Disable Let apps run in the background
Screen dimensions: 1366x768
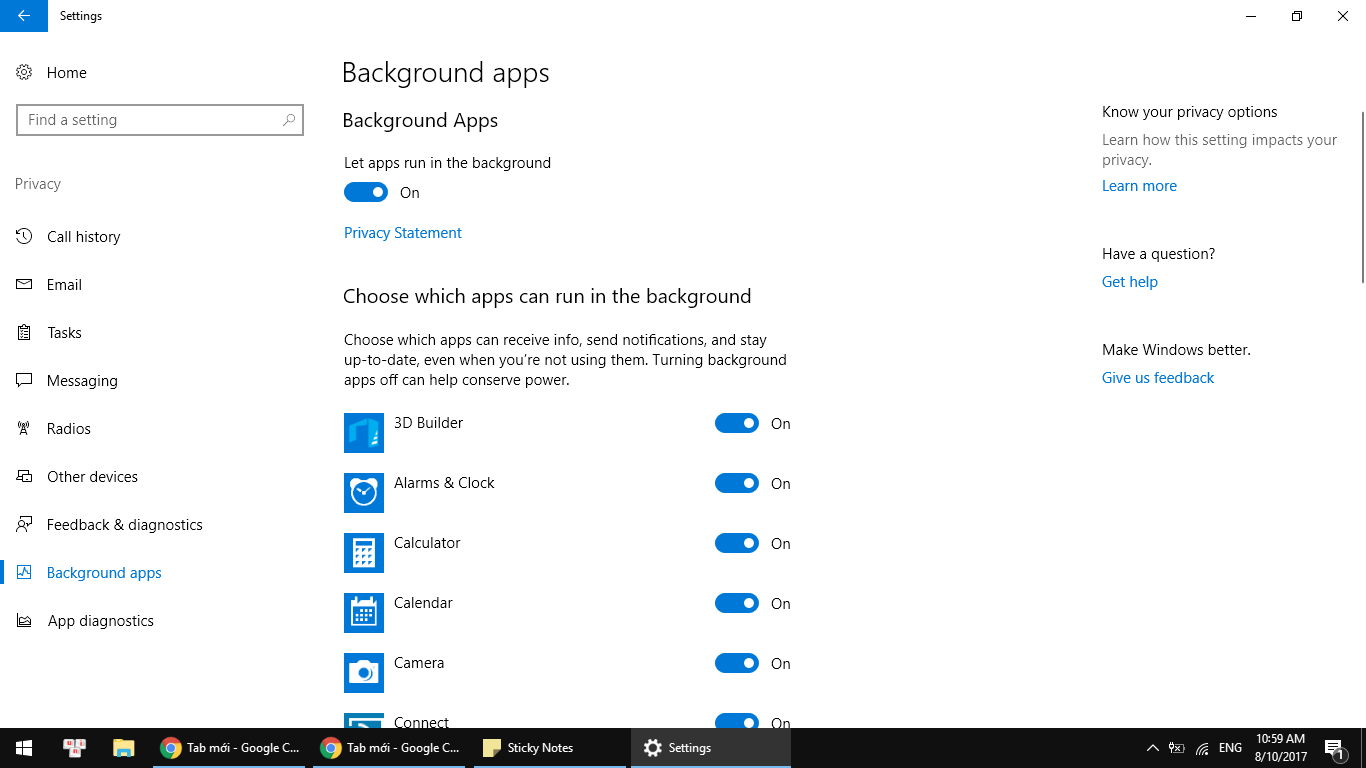pyautogui.click(x=366, y=192)
